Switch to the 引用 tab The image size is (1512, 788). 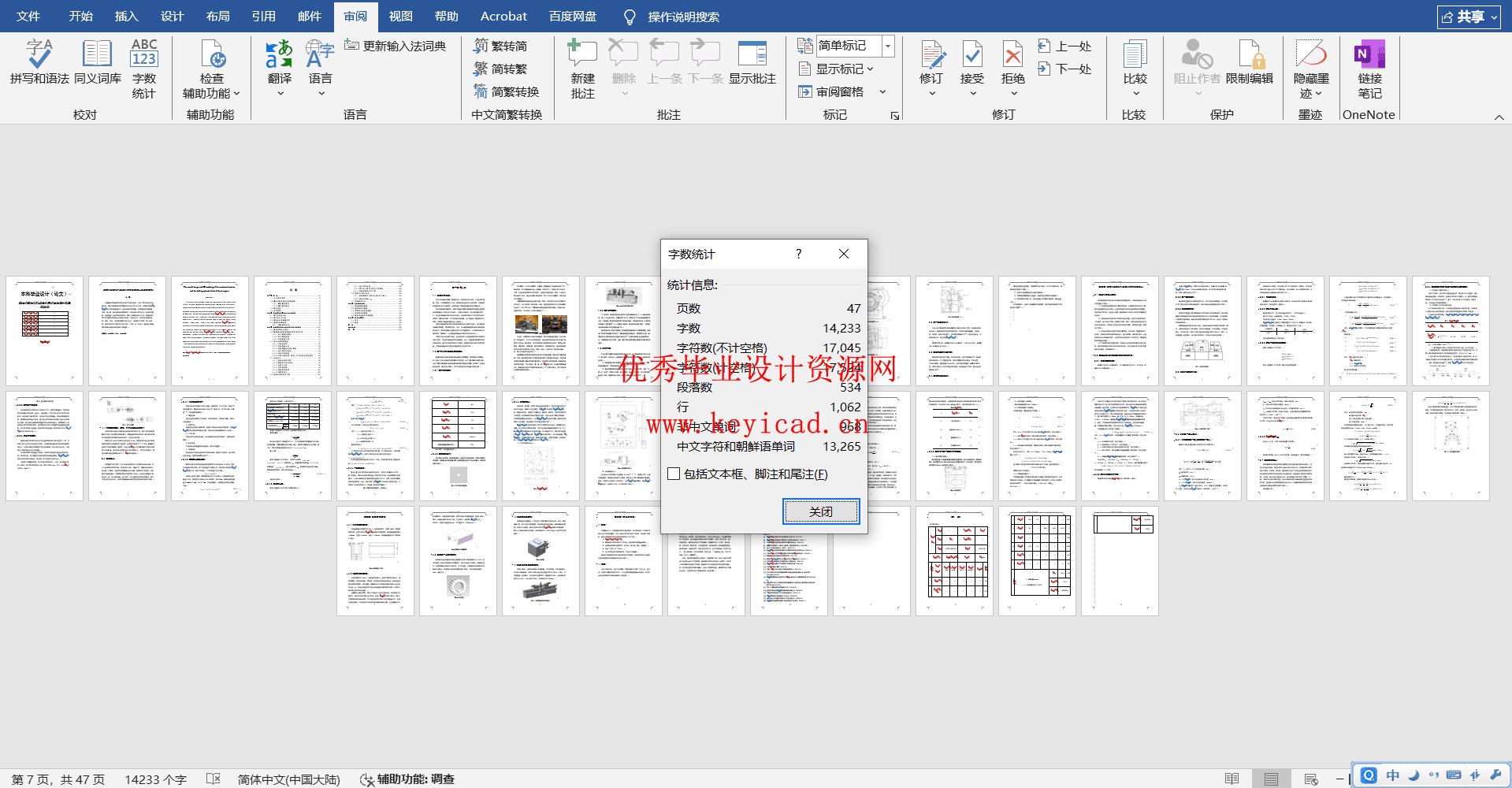click(263, 16)
